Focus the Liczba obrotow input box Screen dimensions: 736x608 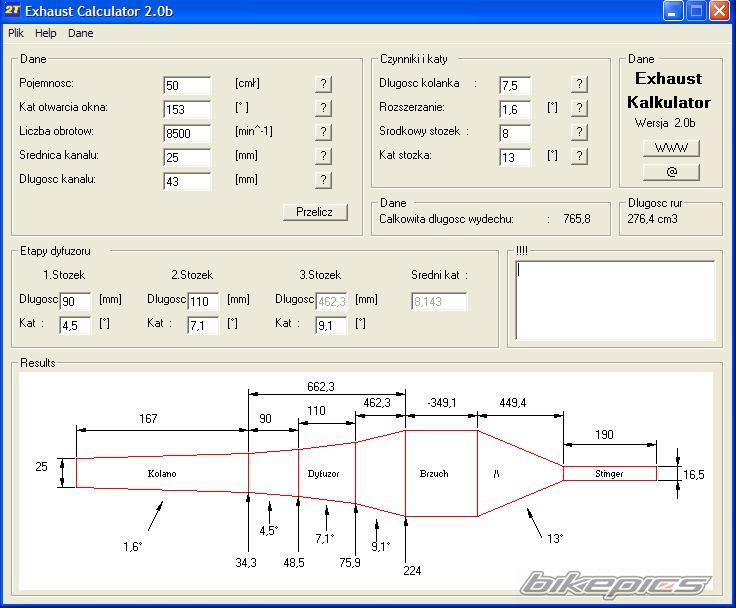pyautogui.click(x=187, y=133)
